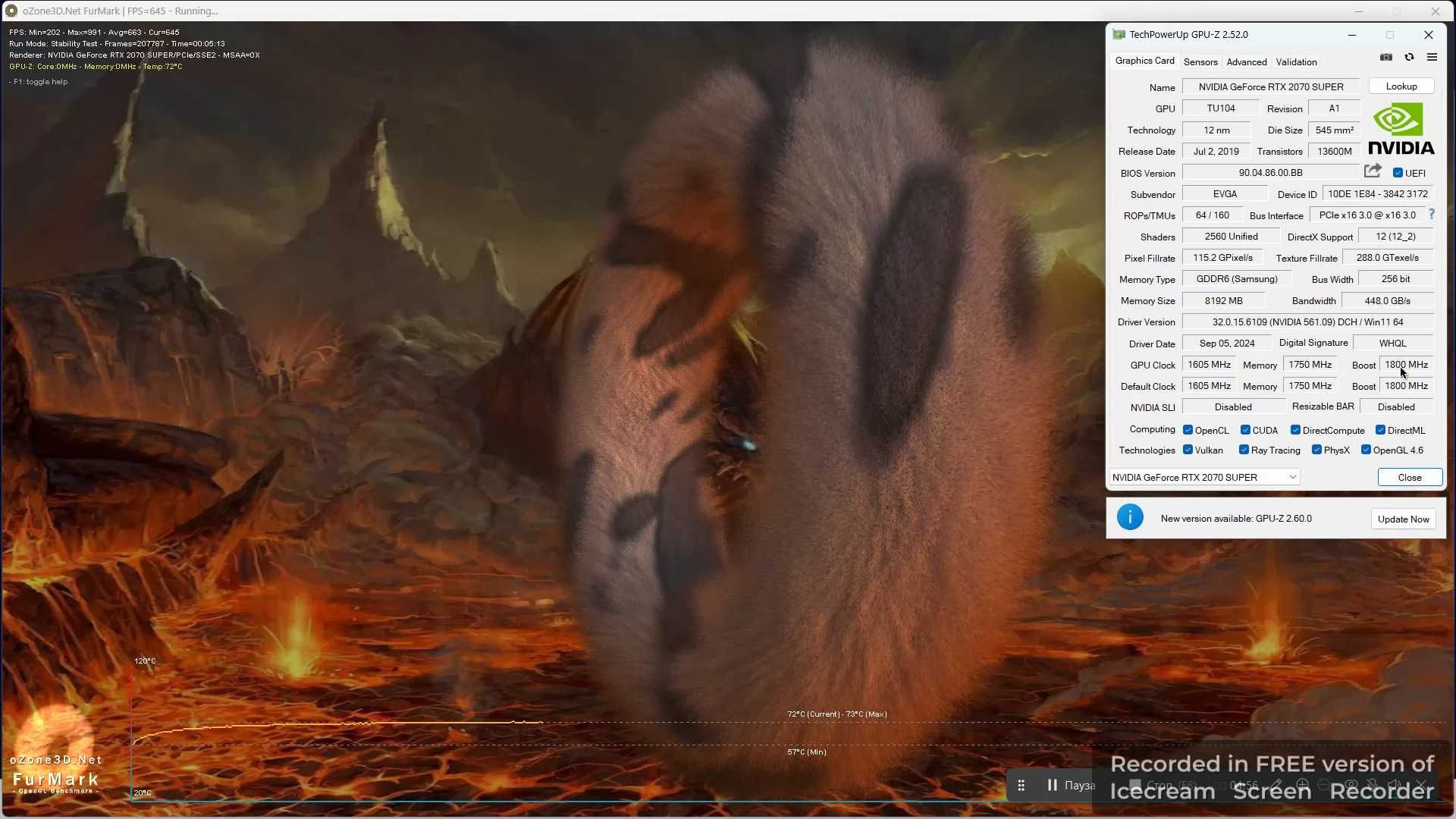The width and height of the screenshot is (1456, 819).
Task: Toggle the UEFI checkbox
Action: pos(1398,173)
